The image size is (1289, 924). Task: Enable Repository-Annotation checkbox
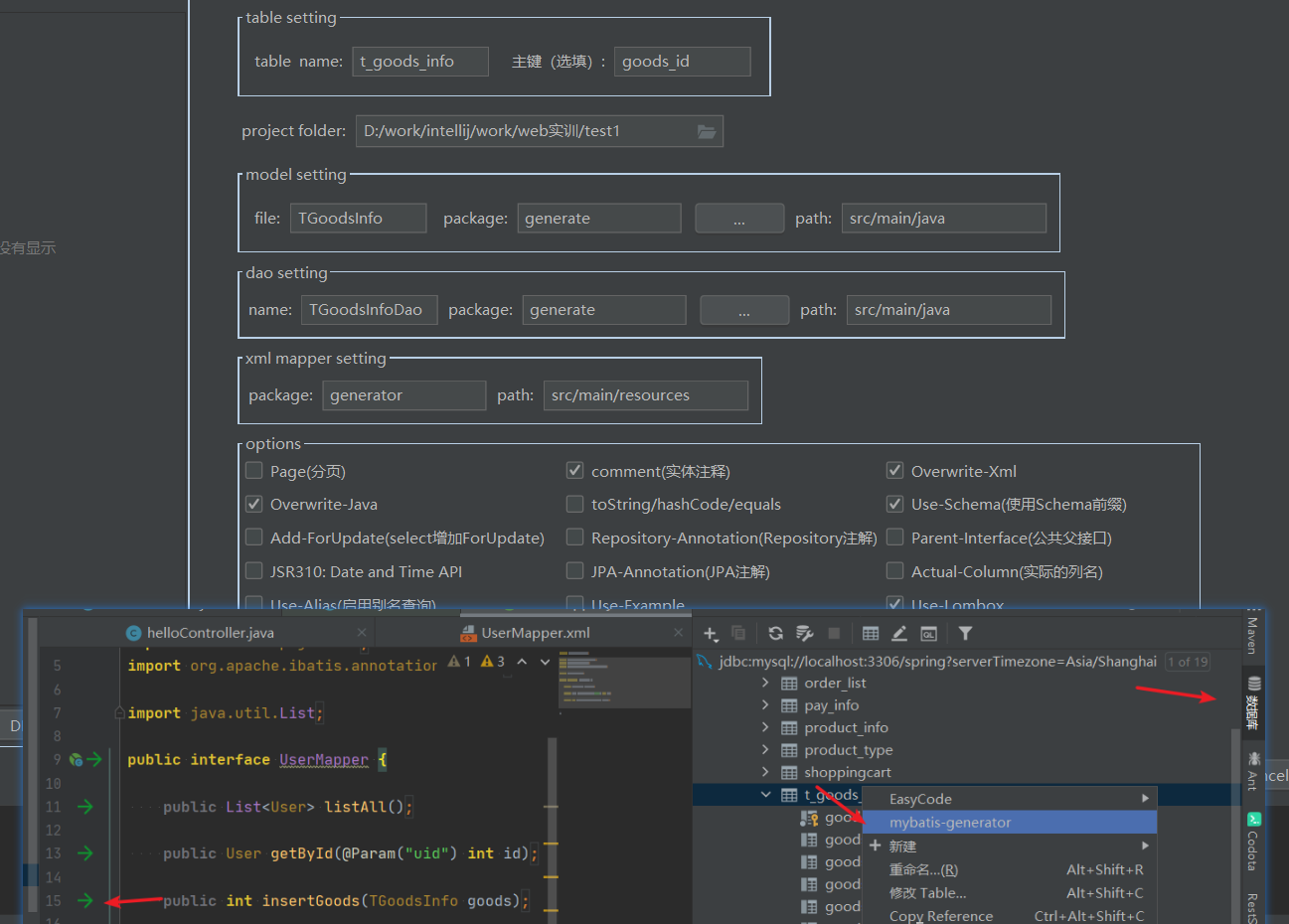click(574, 537)
